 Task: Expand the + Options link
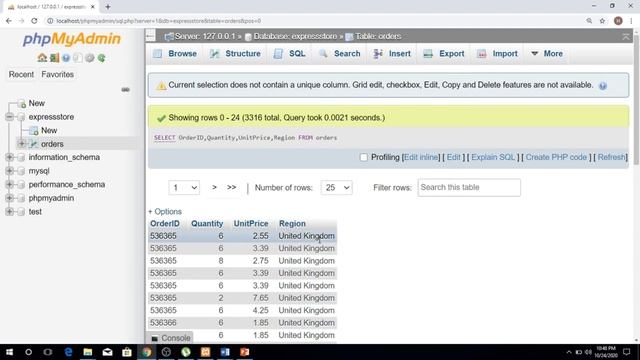[165, 211]
